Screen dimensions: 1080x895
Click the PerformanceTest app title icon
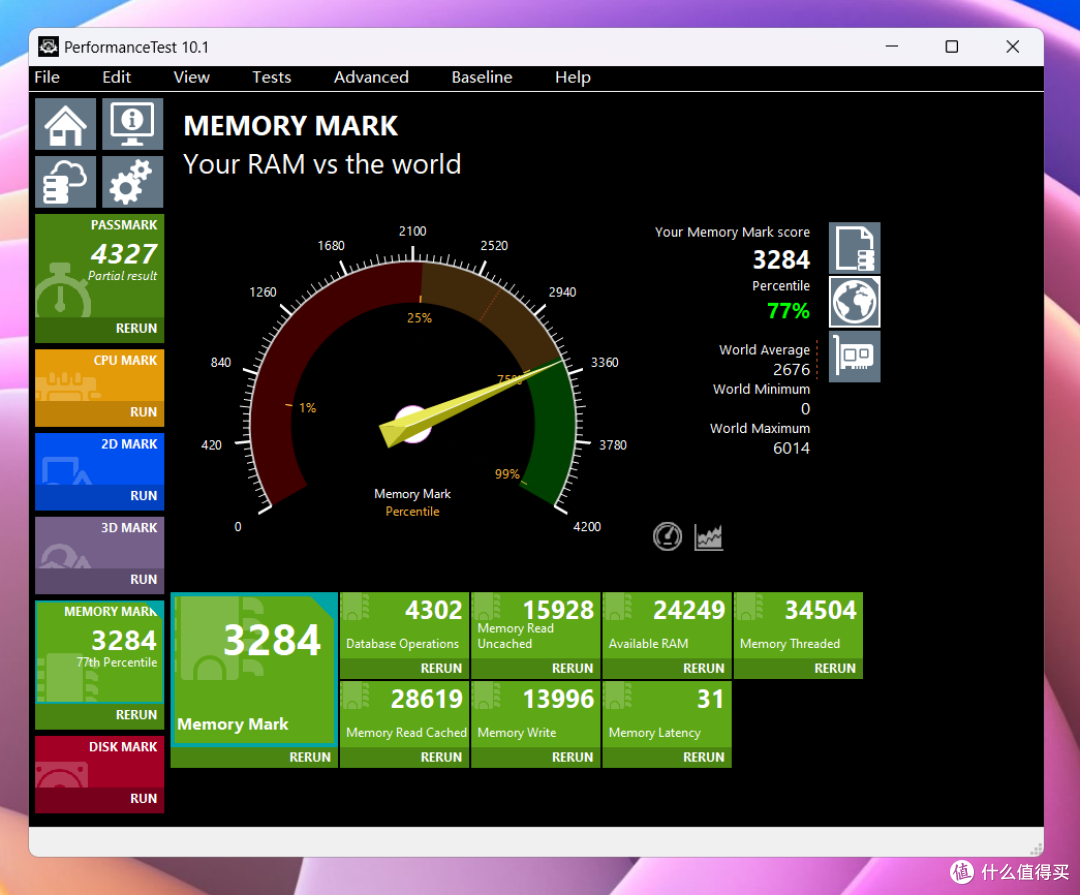click(x=48, y=47)
